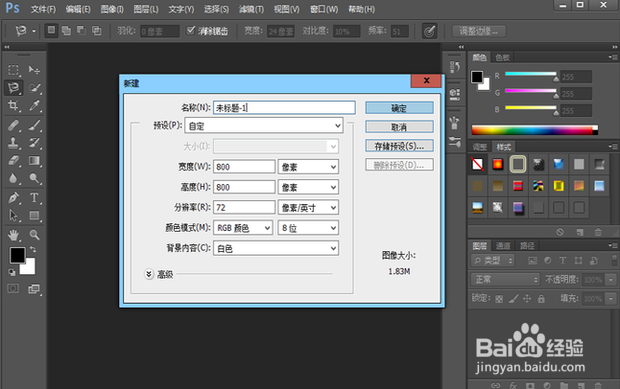Click the Save Preset button

pos(399,146)
